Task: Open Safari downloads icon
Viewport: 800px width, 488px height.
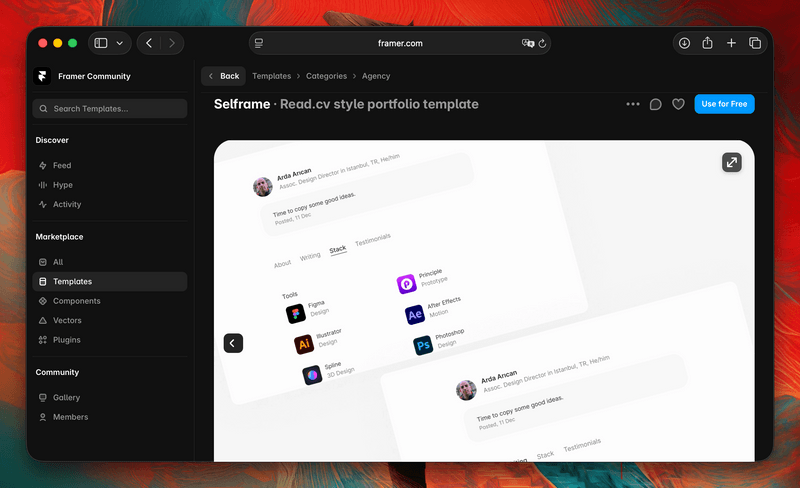Action: pos(684,43)
